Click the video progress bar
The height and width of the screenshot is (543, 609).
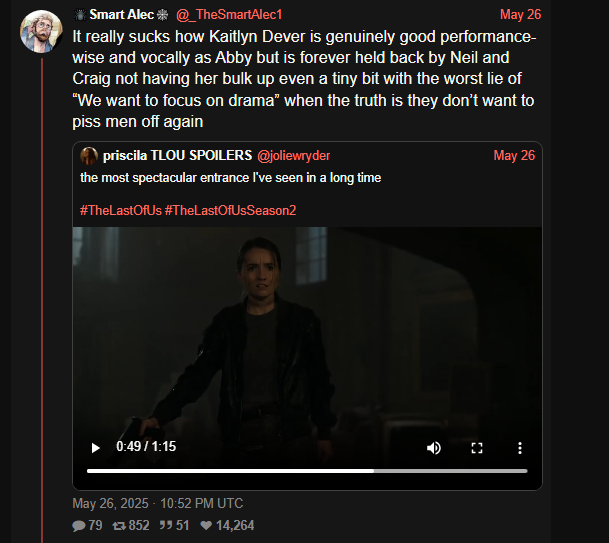coord(307,471)
